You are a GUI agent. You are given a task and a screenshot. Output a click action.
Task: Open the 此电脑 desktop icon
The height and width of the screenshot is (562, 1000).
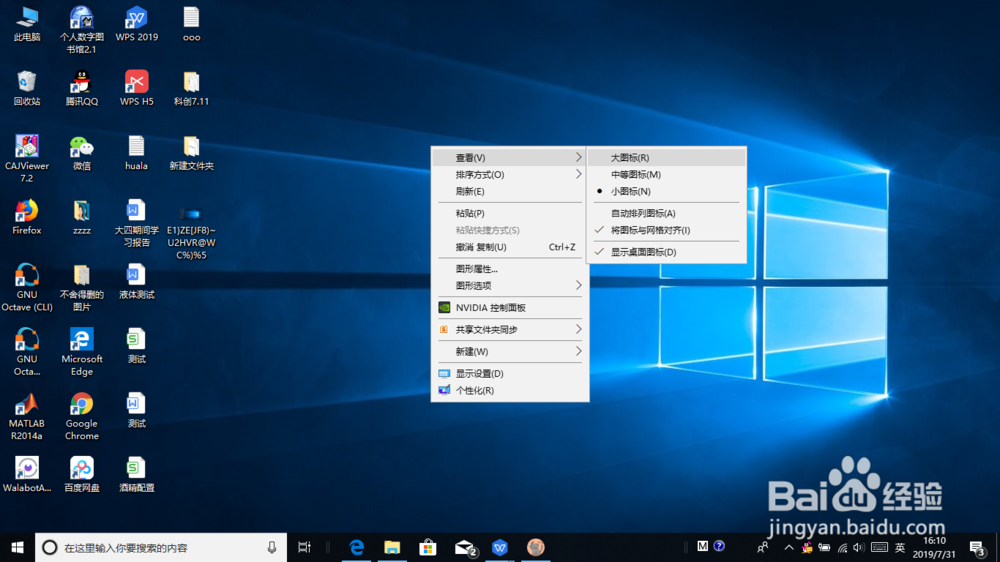(x=27, y=24)
